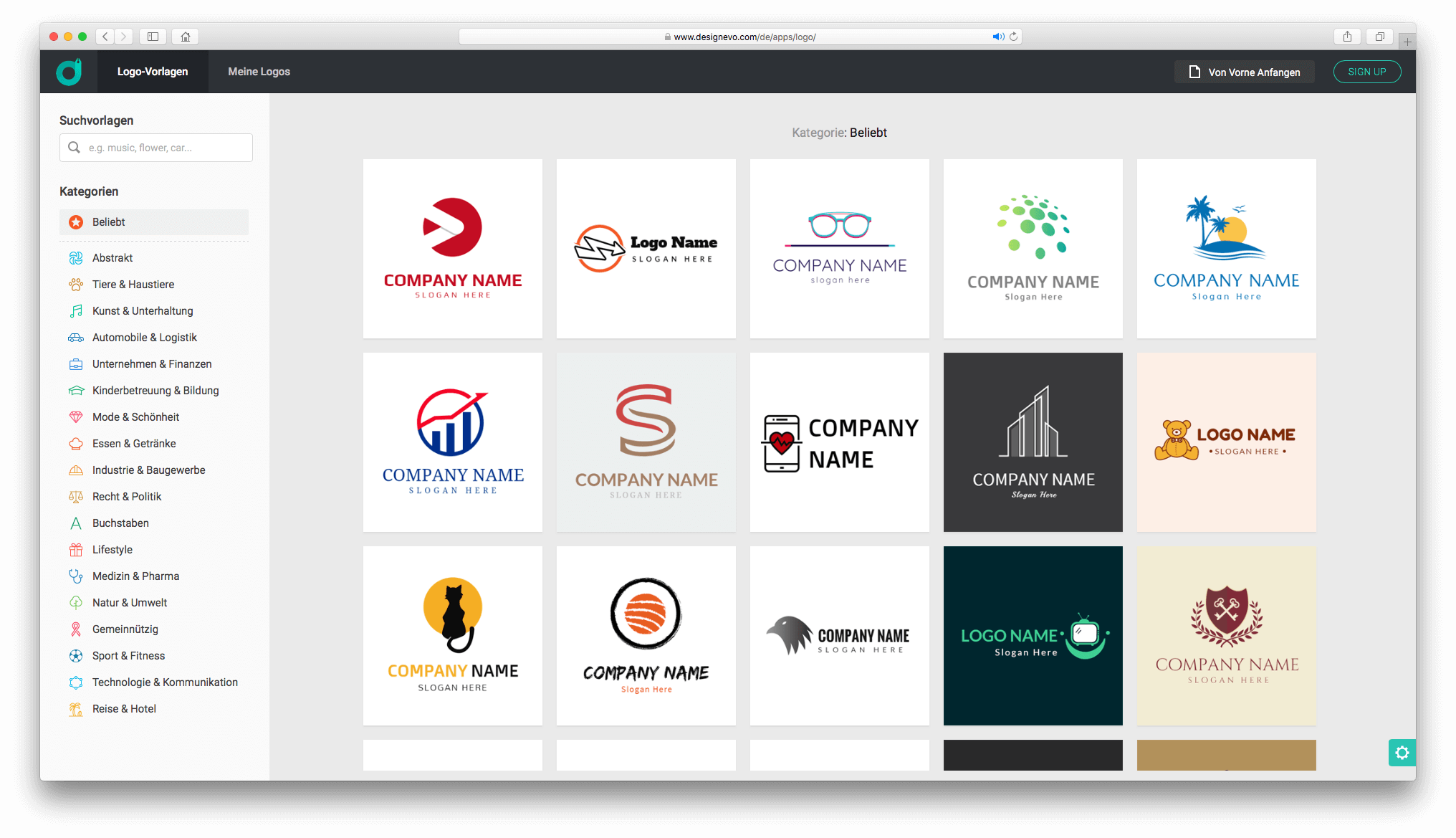Open the glasses logo template
Viewport: 1456px width, 838px height.
[x=840, y=249]
